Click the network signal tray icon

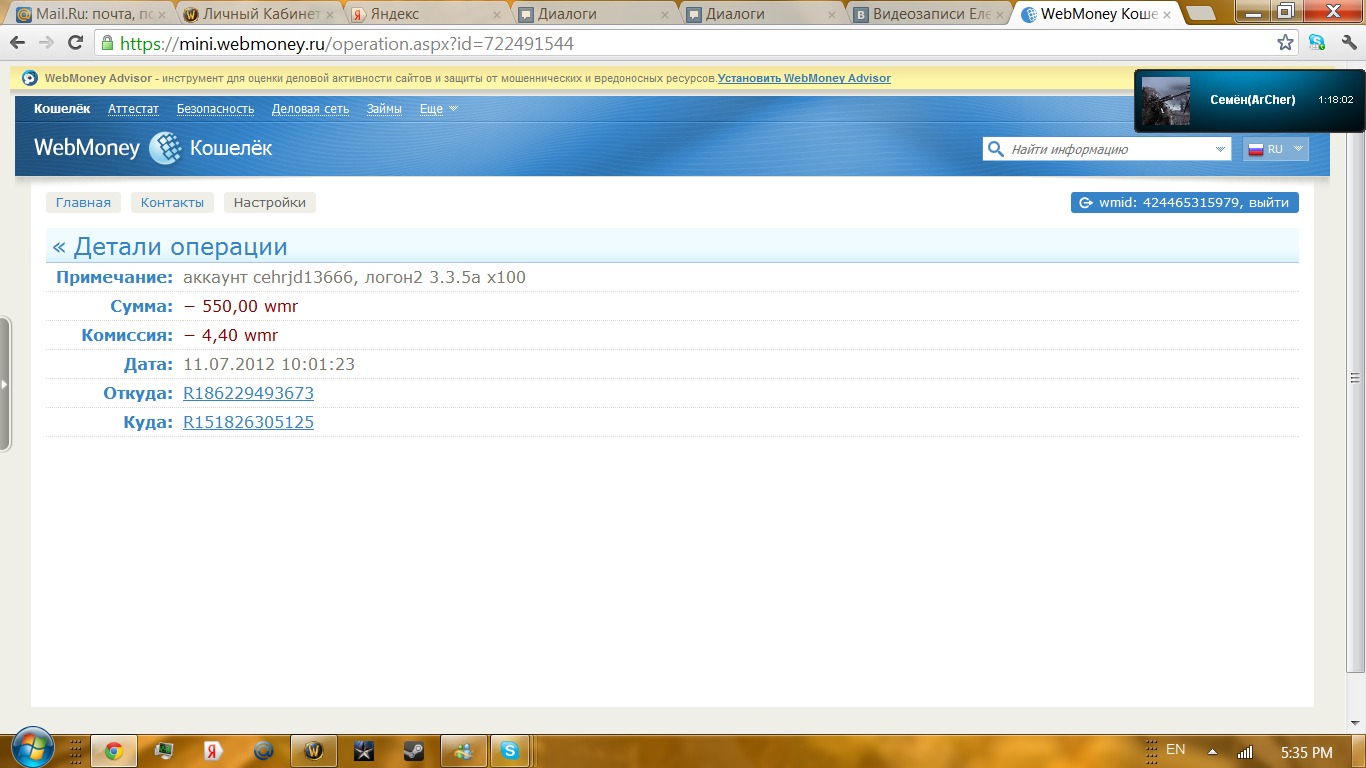click(x=1245, y=752)
